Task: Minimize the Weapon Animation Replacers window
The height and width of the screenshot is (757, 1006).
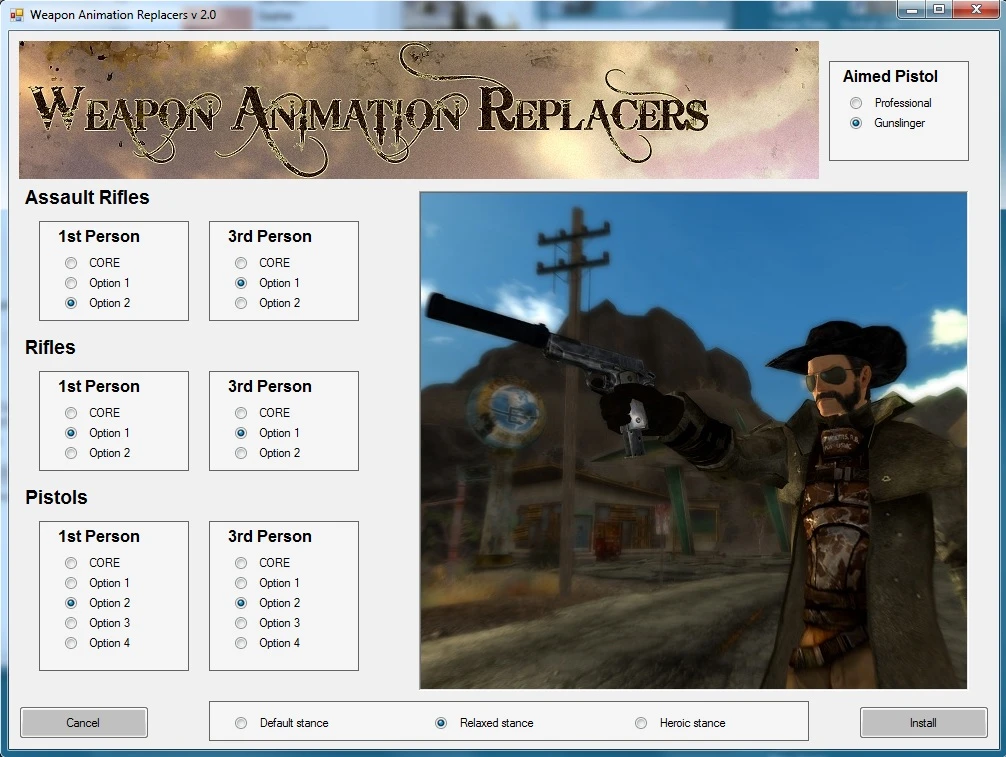Action: pos(911,10)
